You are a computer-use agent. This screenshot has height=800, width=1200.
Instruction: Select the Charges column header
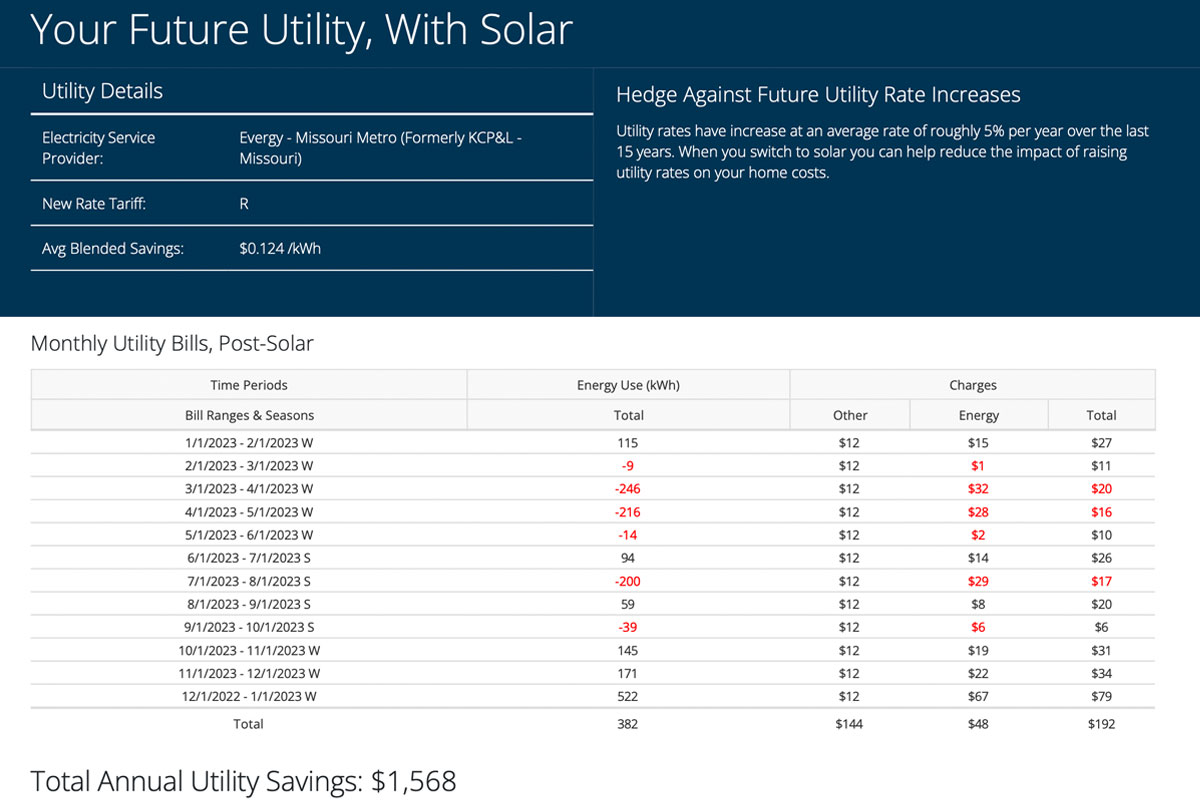[972, 384]
